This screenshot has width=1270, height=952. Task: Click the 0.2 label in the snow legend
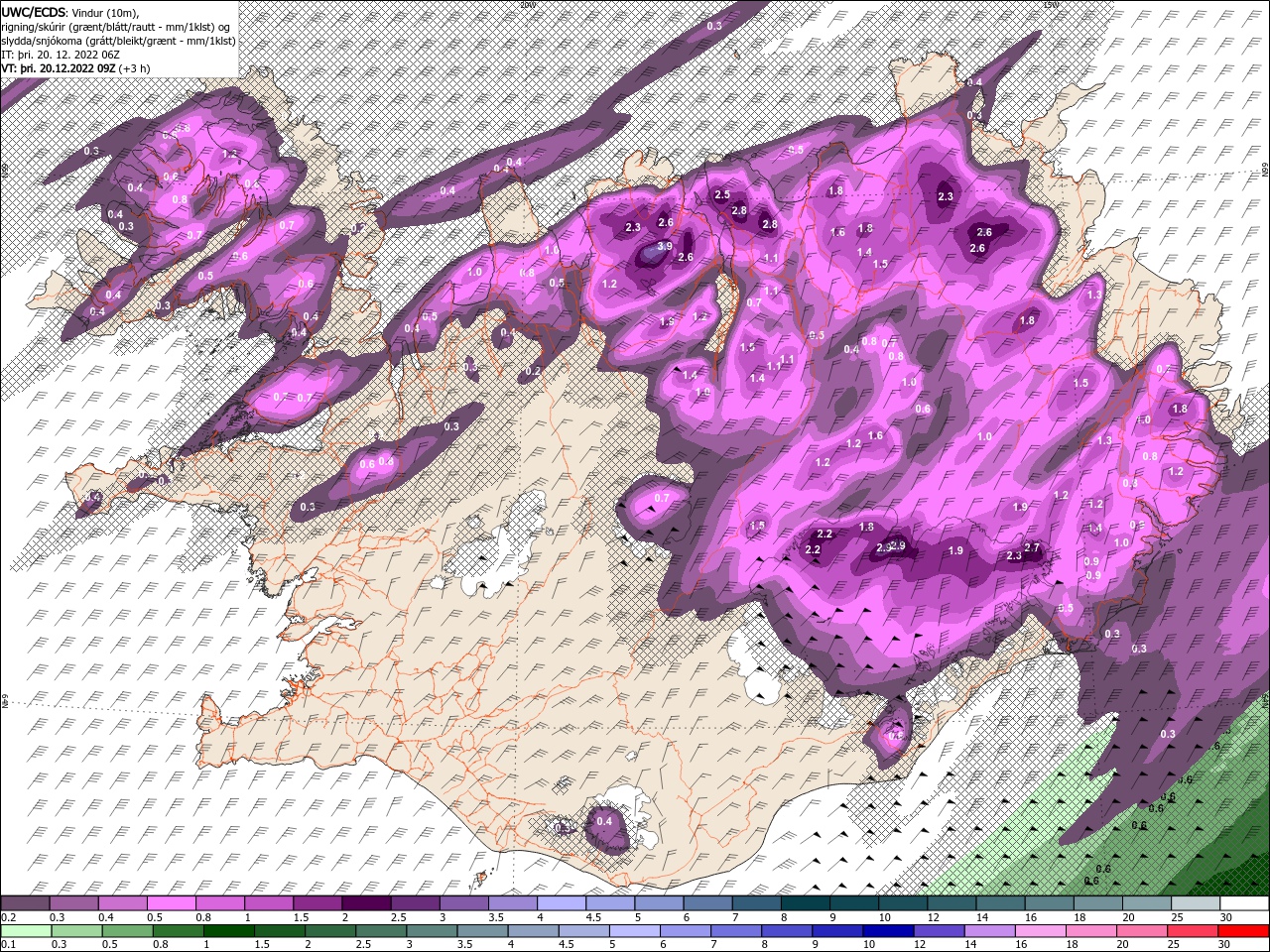9,917
